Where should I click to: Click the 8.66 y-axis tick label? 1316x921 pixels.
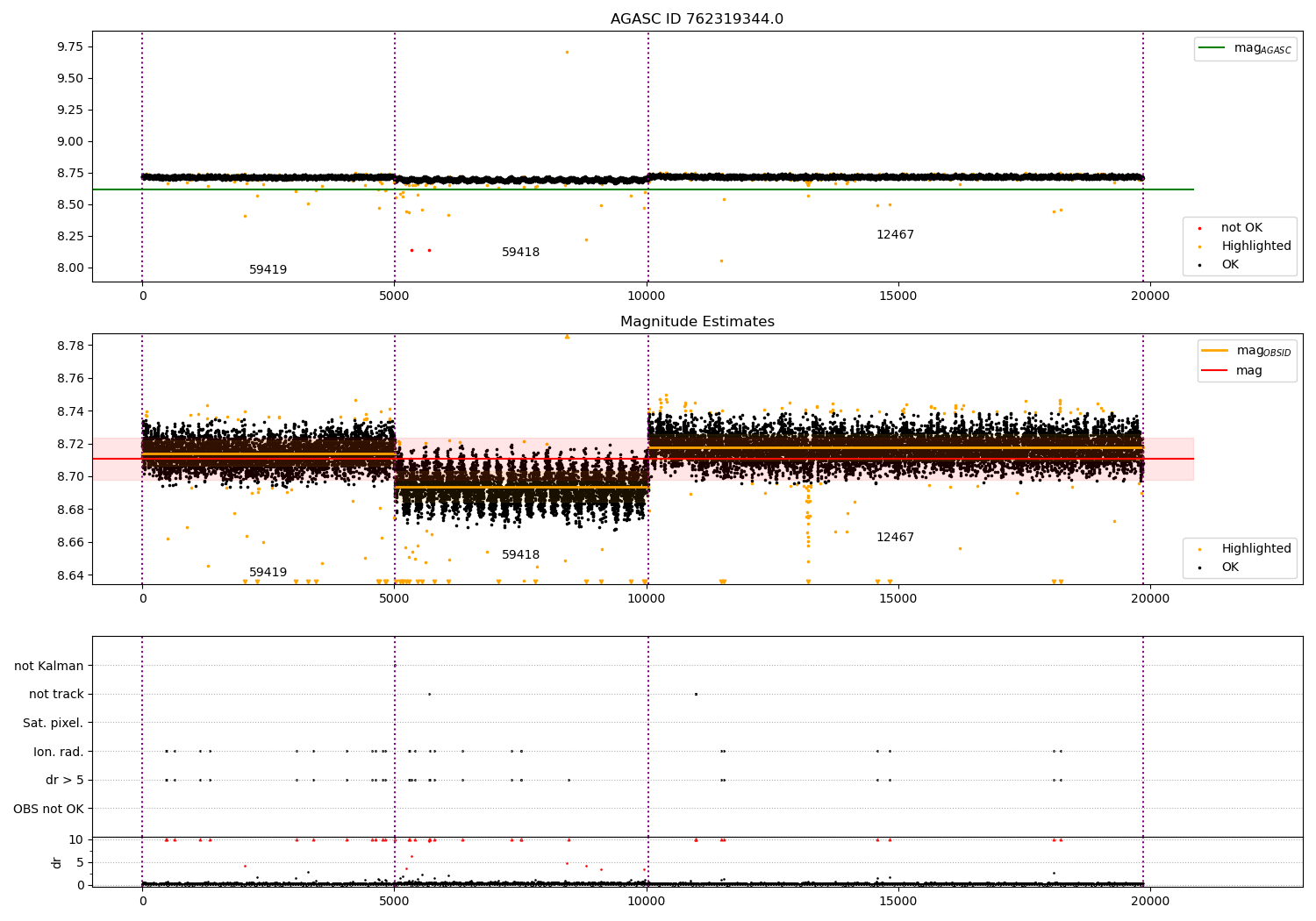tap(68, 542)
